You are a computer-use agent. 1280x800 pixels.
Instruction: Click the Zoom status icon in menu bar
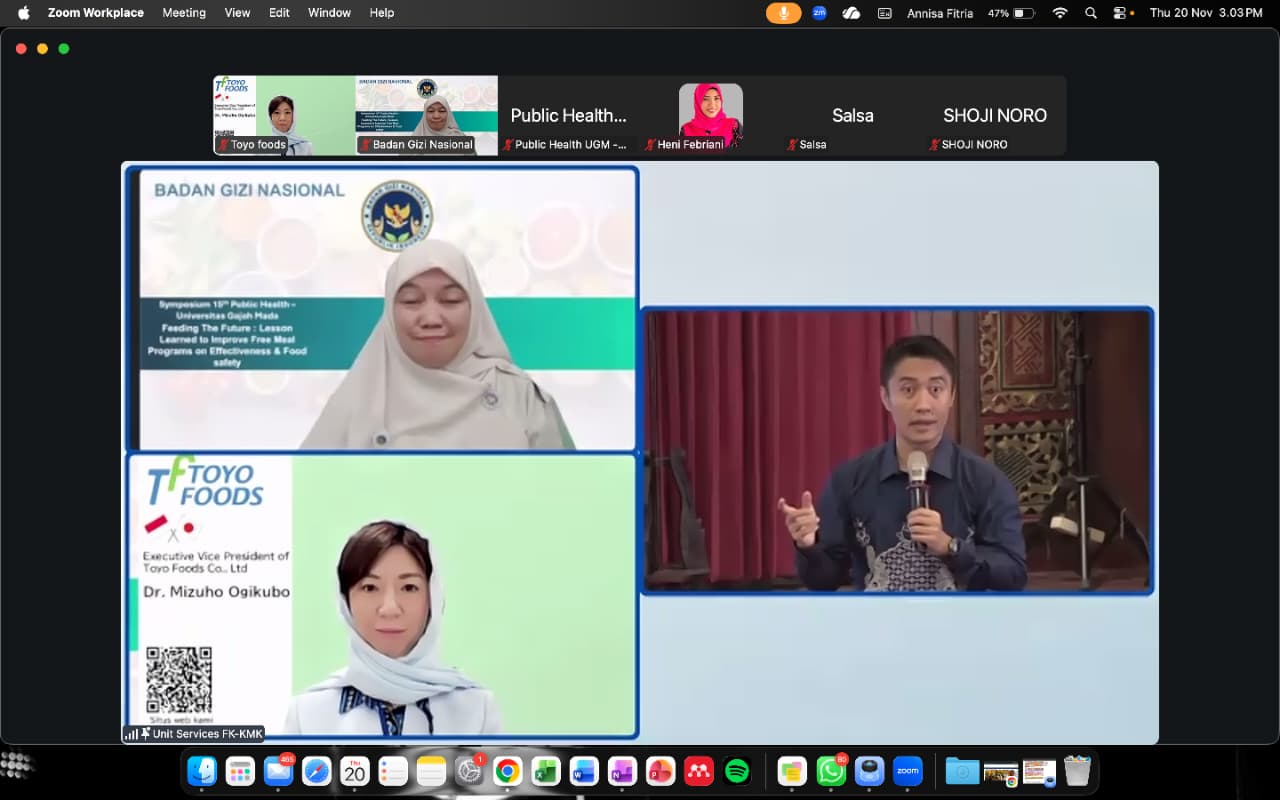click(819, 13)
